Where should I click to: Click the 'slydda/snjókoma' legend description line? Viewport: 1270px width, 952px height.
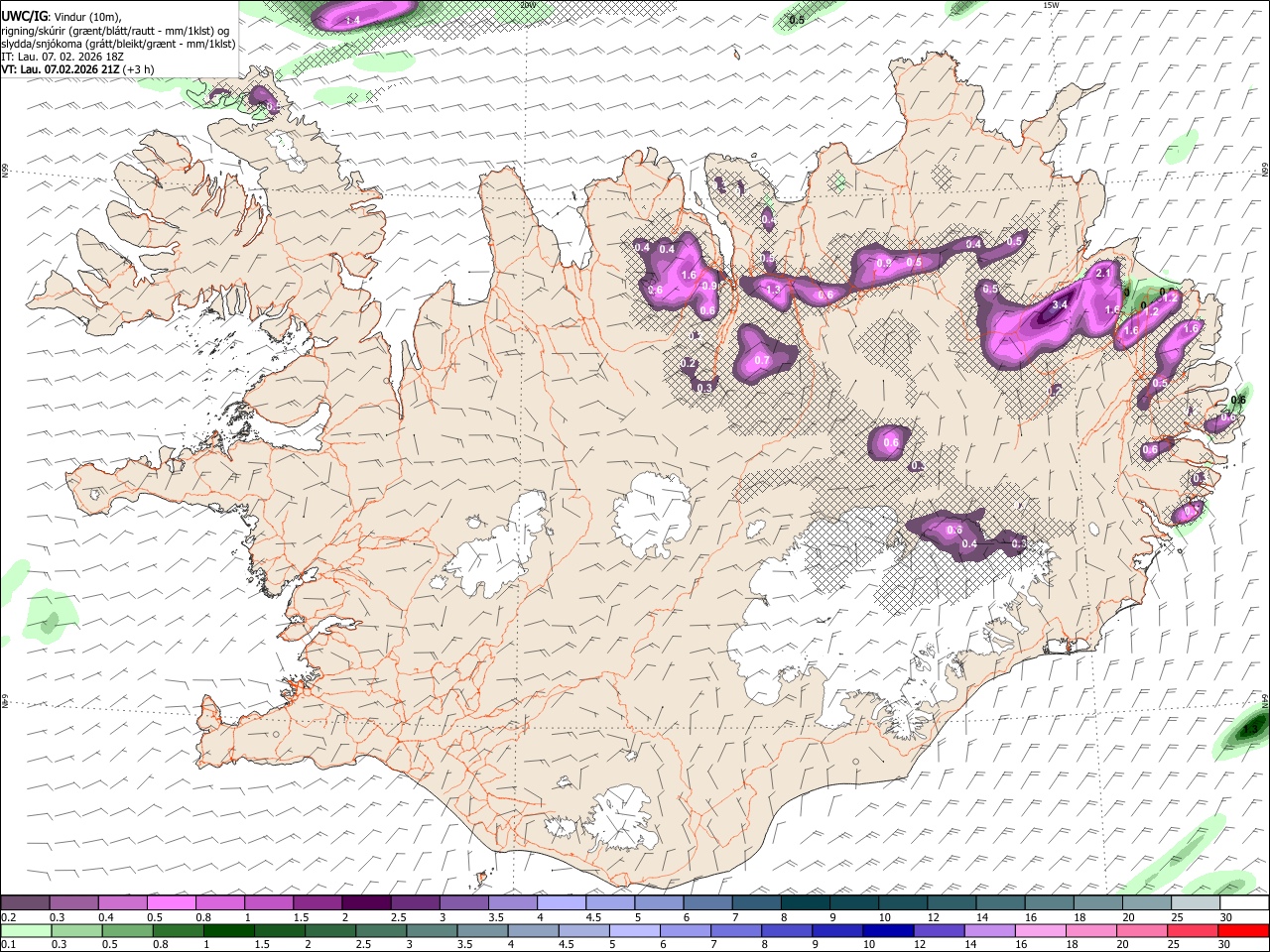click(118, 44)
